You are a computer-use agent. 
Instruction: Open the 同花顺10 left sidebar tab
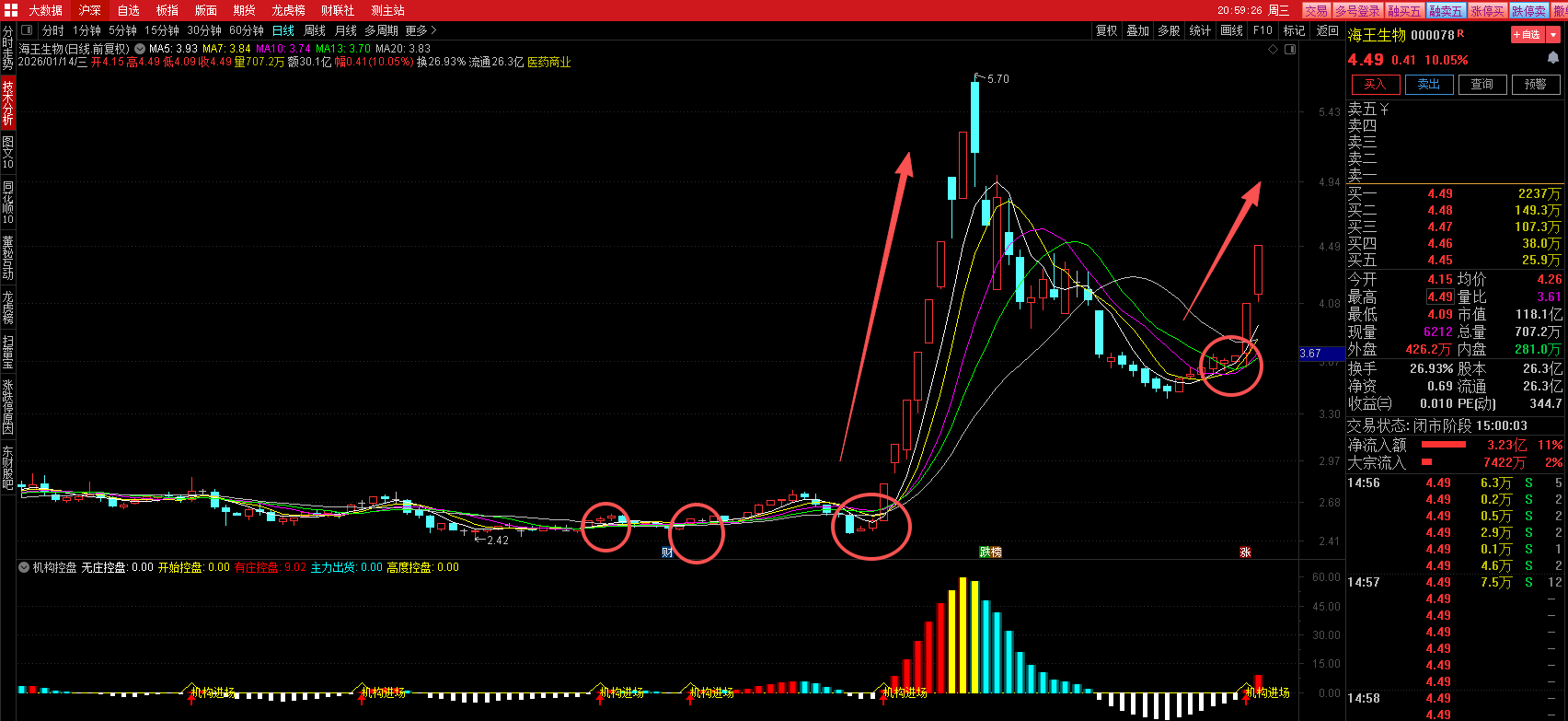tap(7, 203)
